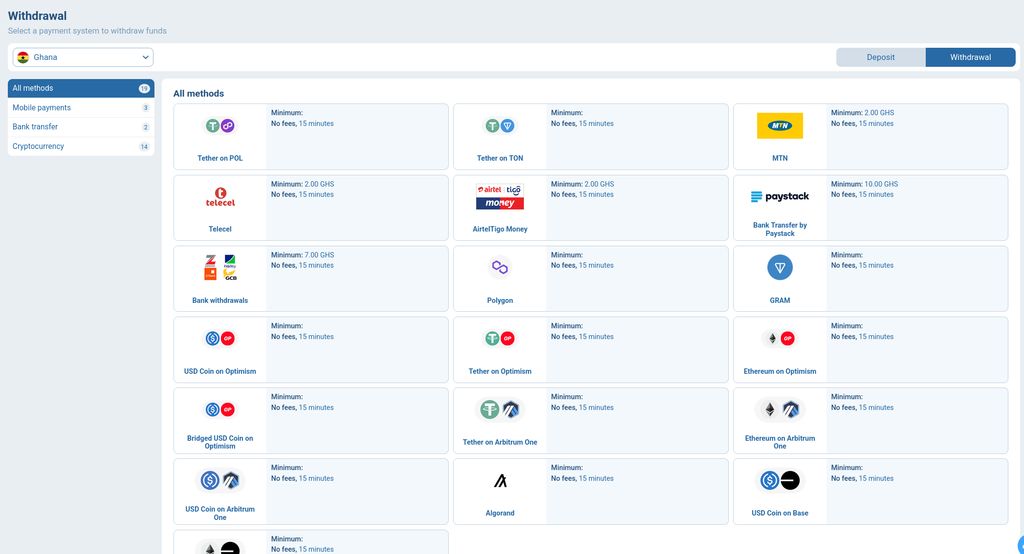Select All methods filter

coord(81,88)
